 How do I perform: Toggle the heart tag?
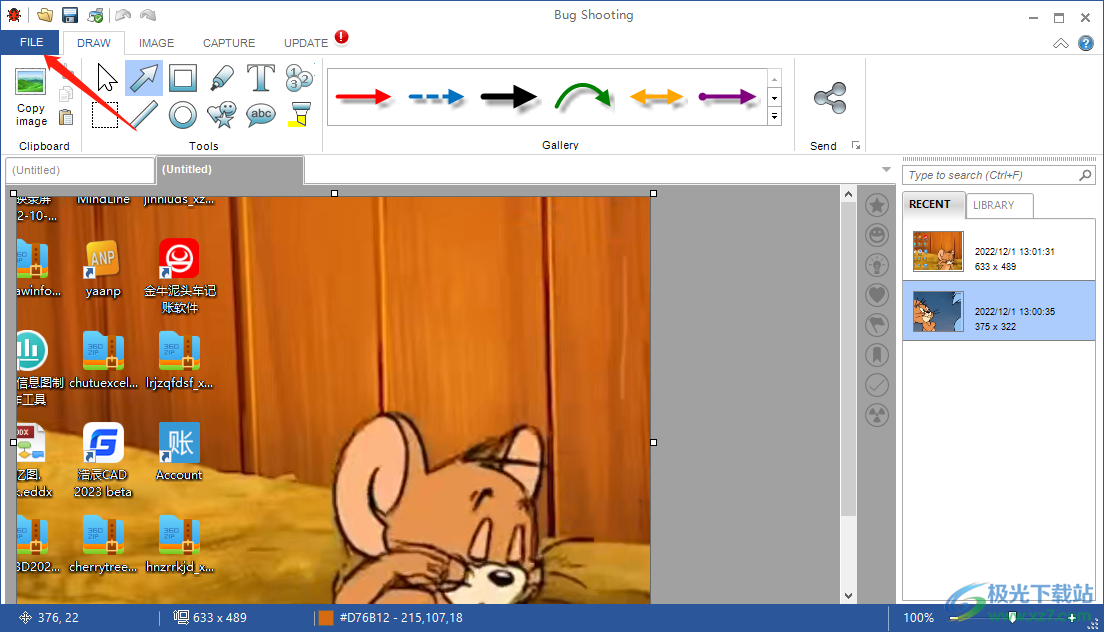(x=877, y=295)
